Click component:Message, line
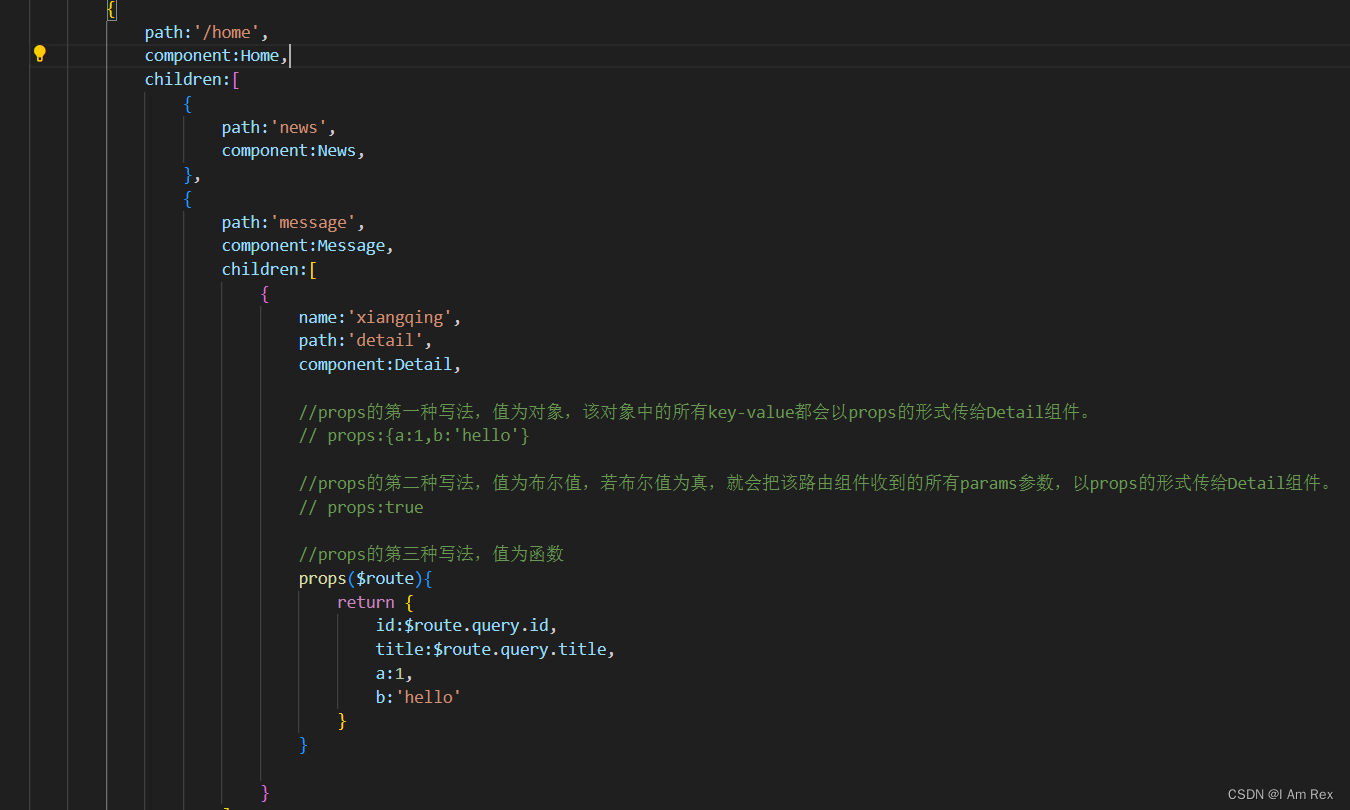This screenshot has height=810, width=1350. tap(308, 246)
